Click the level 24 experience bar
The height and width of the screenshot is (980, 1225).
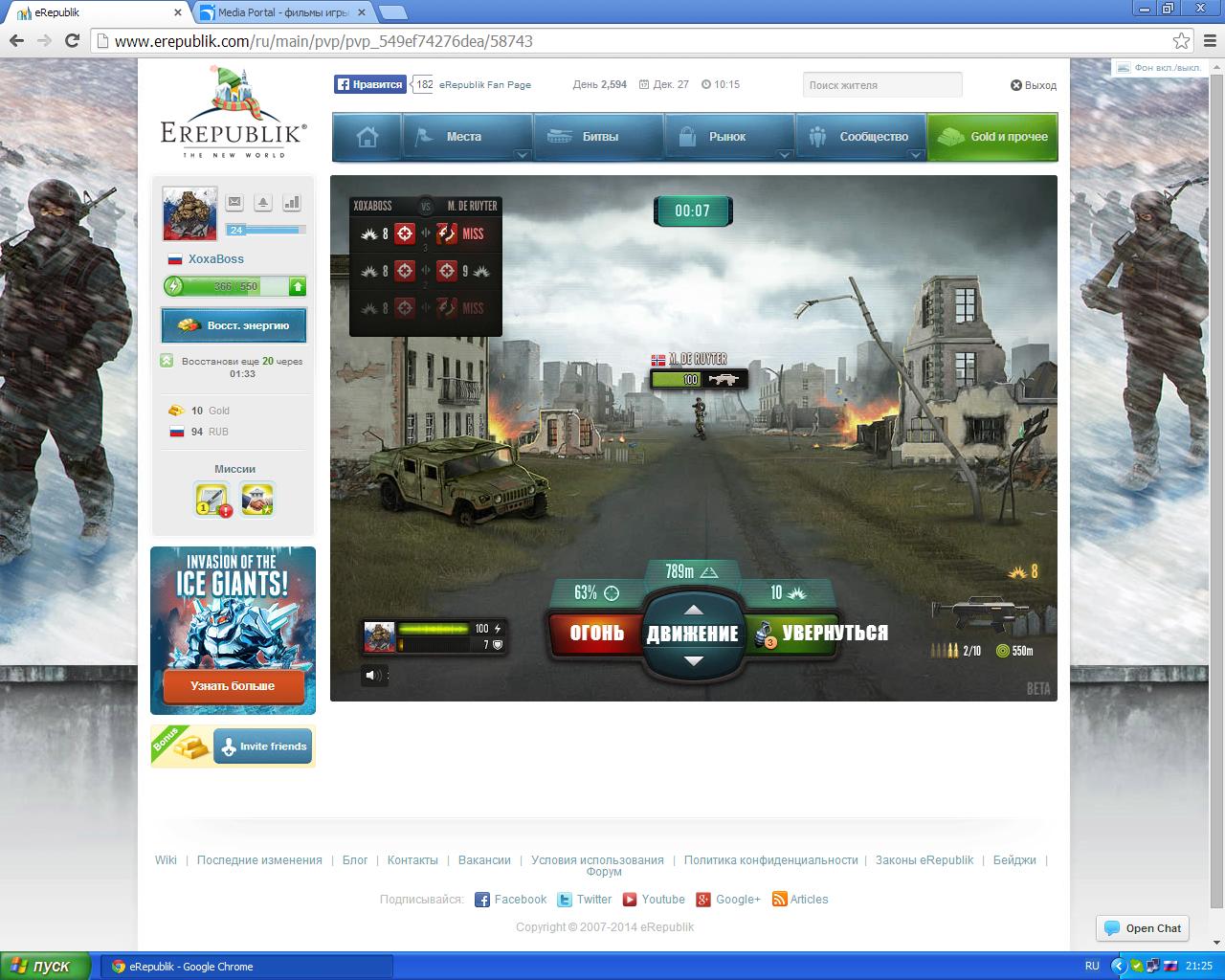[266, 230]
